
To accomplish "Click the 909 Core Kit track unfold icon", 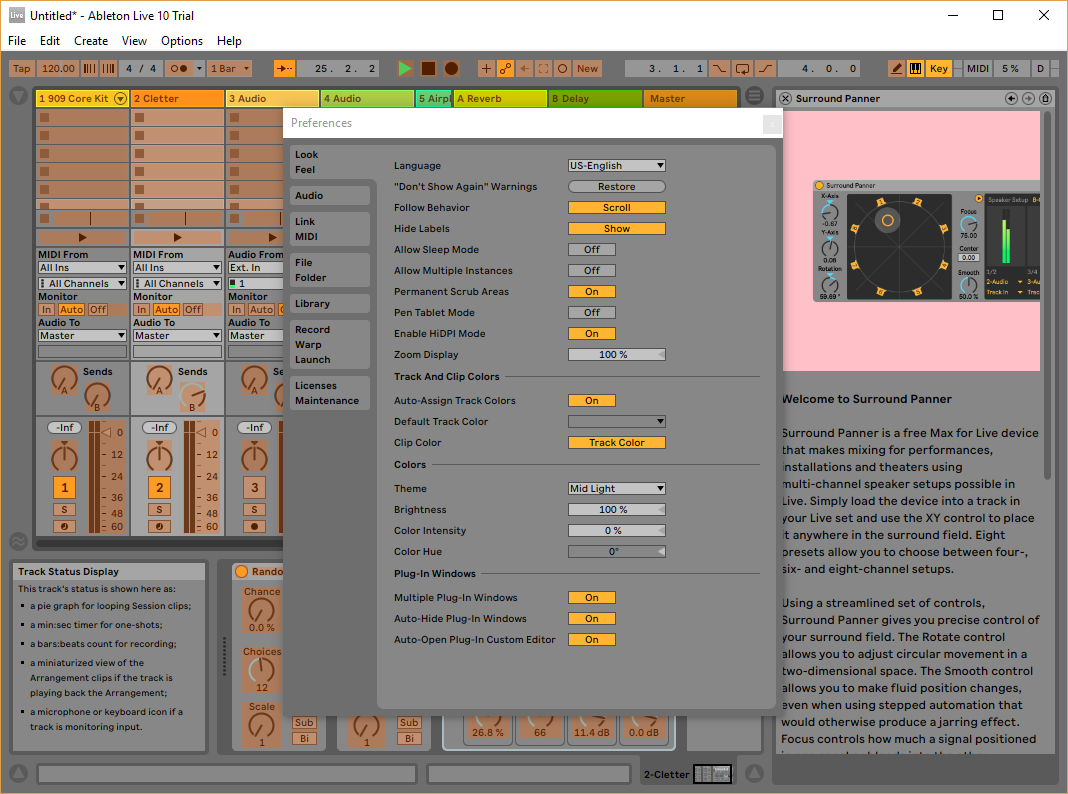I will point(121,99).
